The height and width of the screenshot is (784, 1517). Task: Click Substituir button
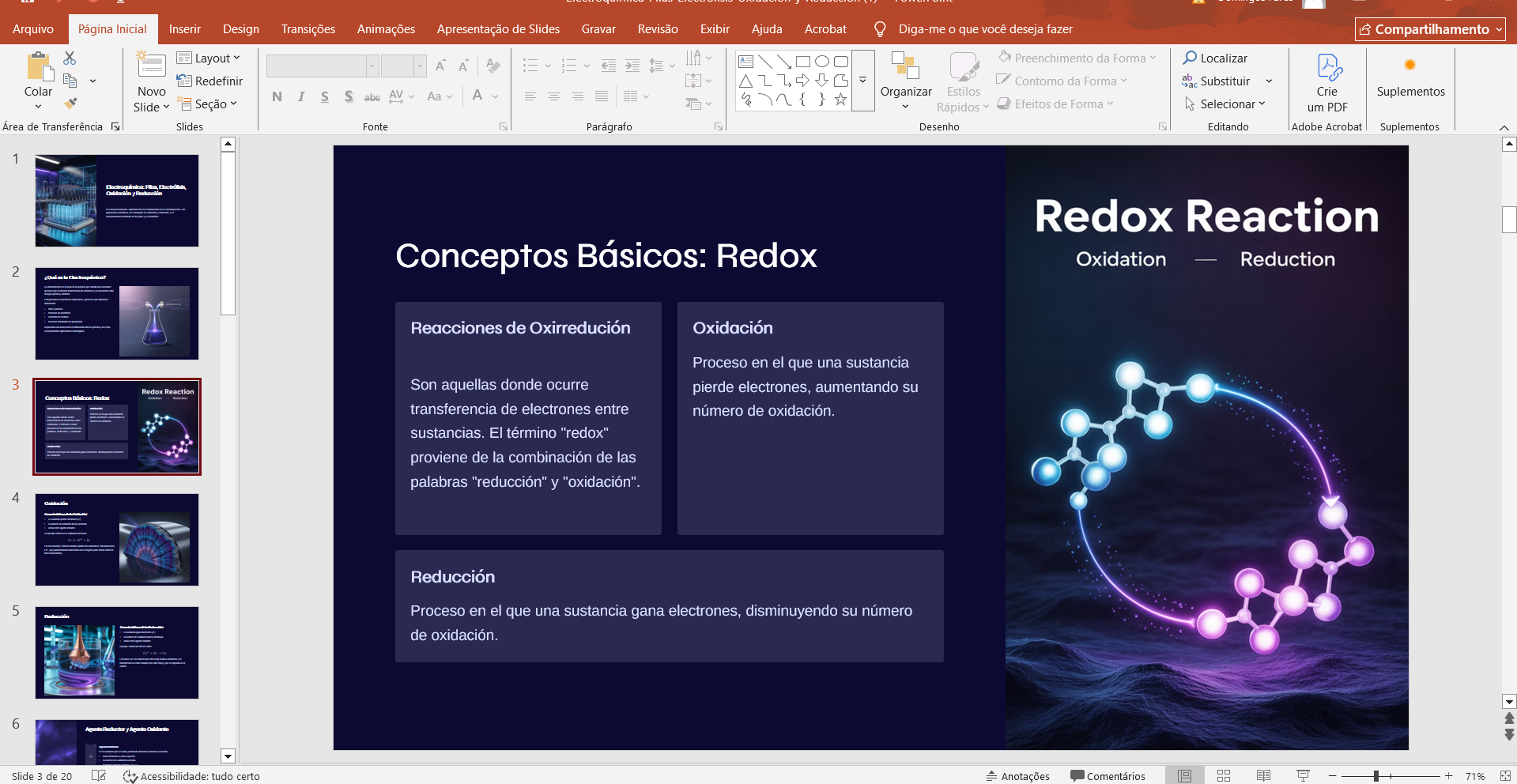point(1217,81)
